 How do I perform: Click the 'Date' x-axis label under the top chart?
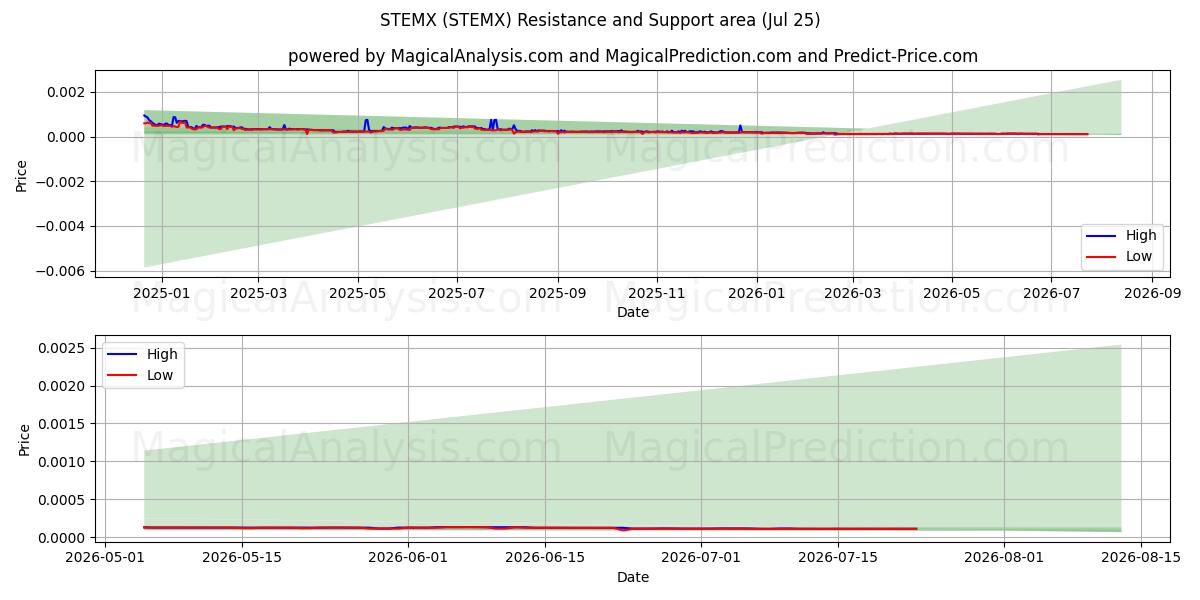633,313
